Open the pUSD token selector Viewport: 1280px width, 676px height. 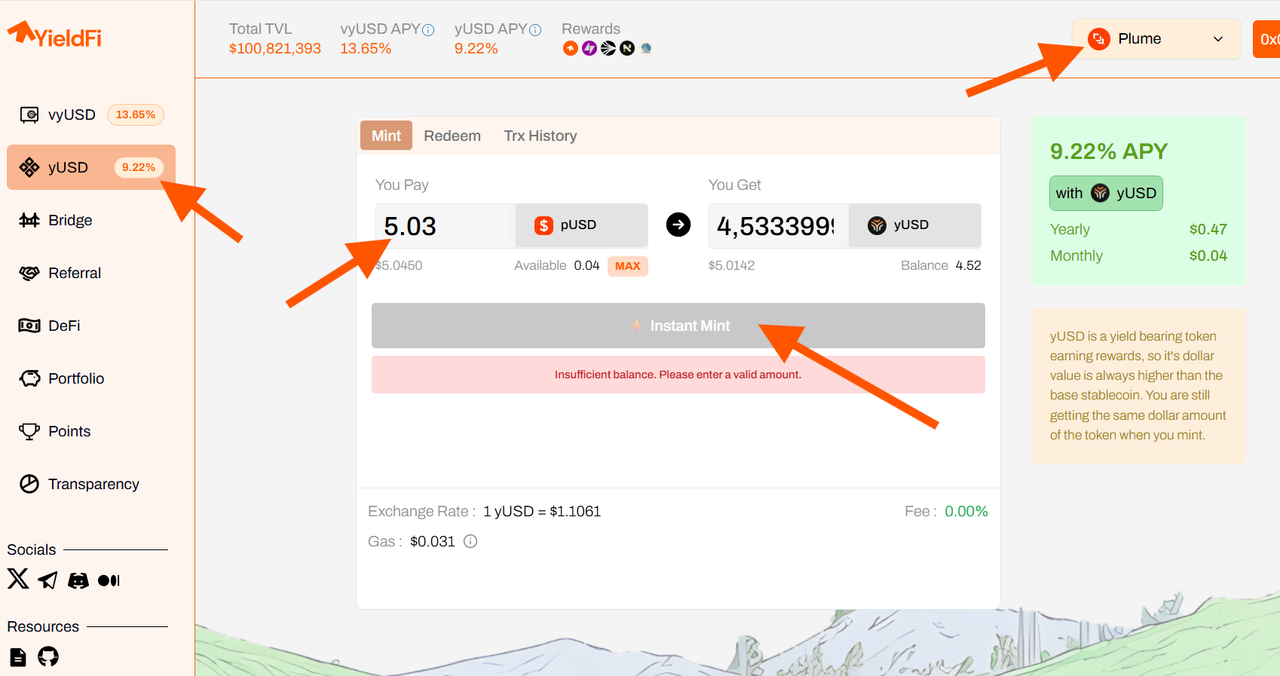(582, 226)
